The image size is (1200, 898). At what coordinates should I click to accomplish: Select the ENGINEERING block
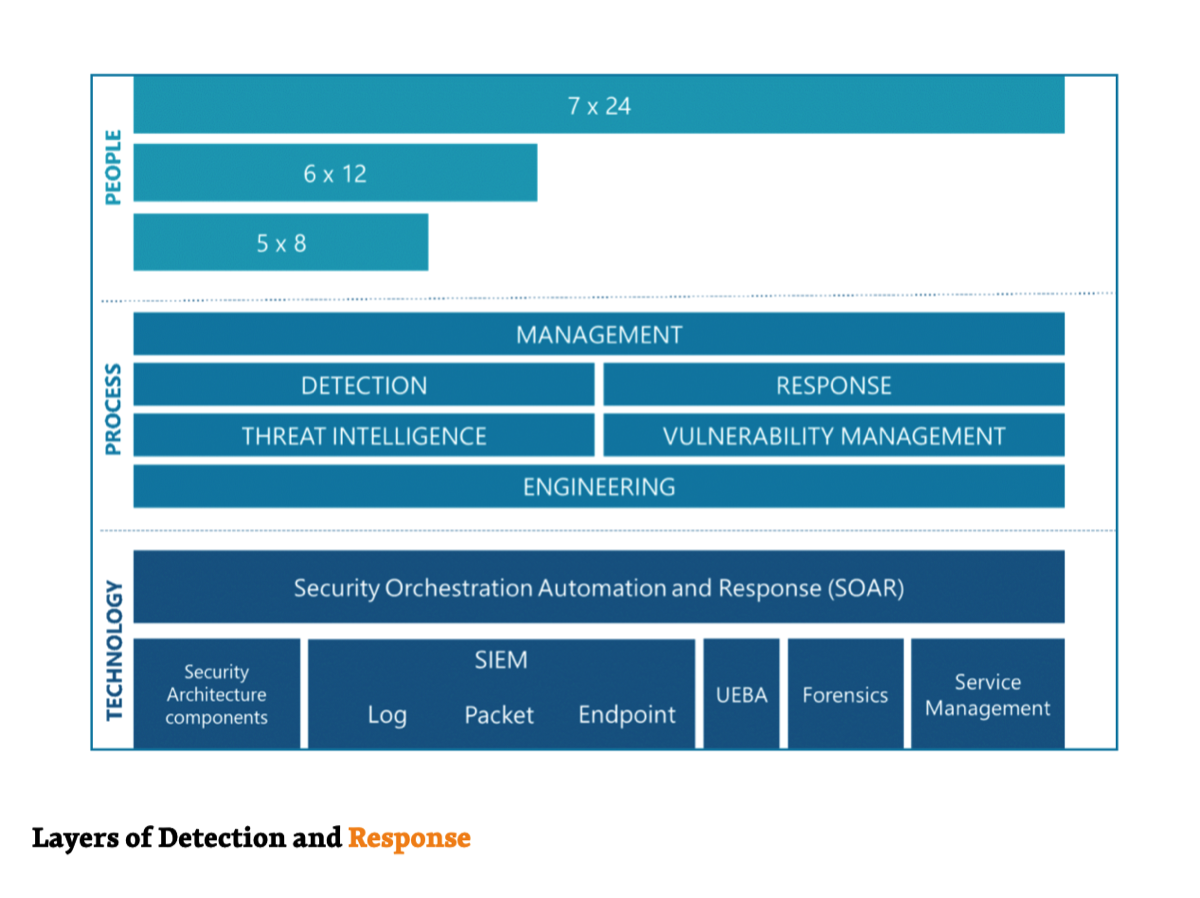(x=598, y=487)
